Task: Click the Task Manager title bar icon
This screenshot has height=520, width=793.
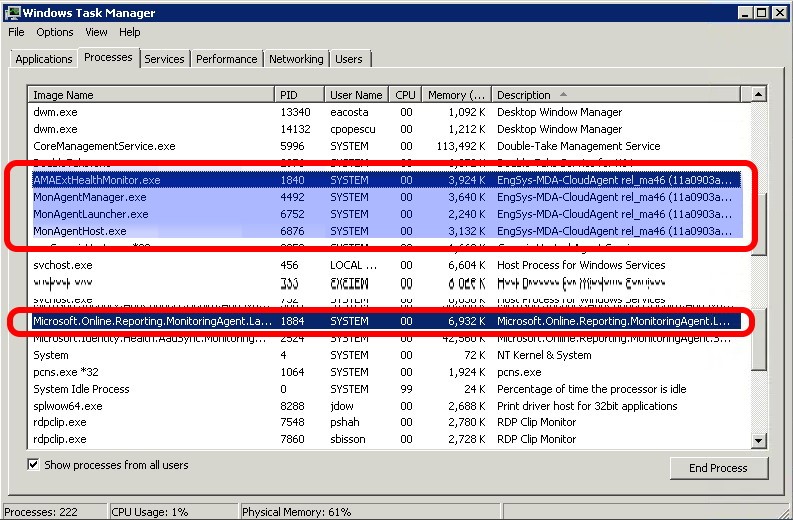Action: tap(11, 12)
